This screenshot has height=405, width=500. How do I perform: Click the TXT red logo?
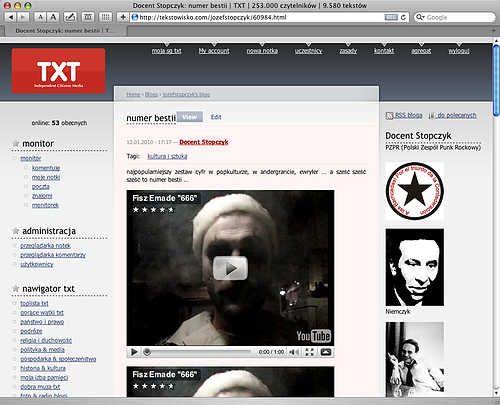point(58,71)
